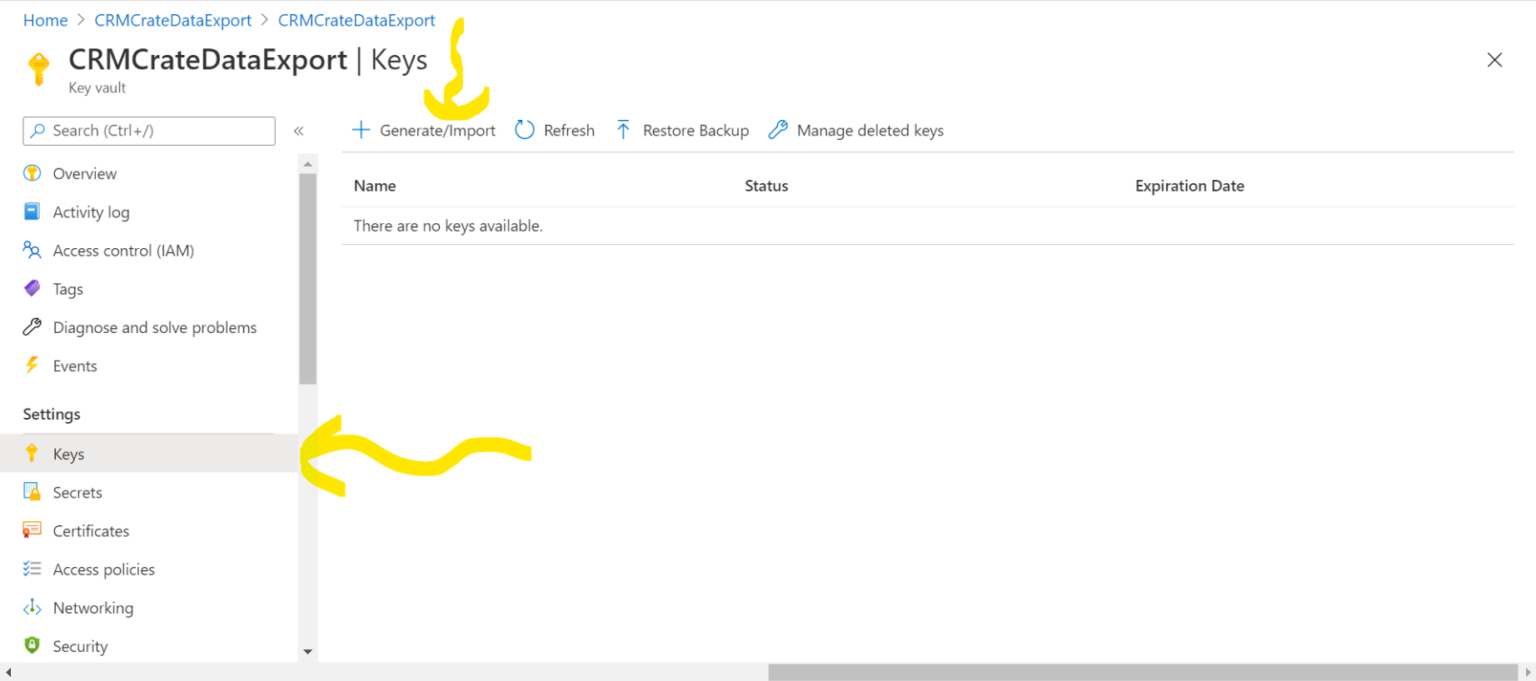Click the horizontal scrollbar thumb at bottom
The height and width of the screenshot is (681, 1536).
pos(1142,672)
